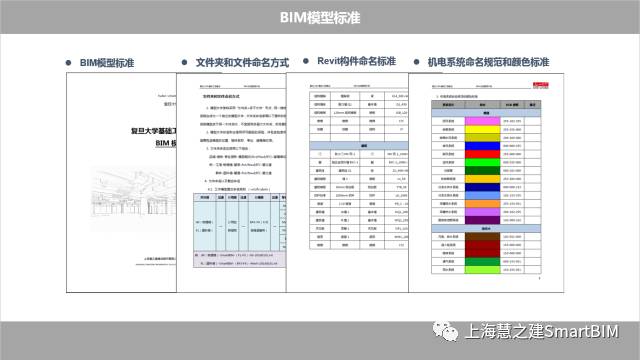Viewport: 640px width, 360px height.
Task: Open the 复旦大学 BIM cover page thumbnail
Action: (x=121, y=182)
